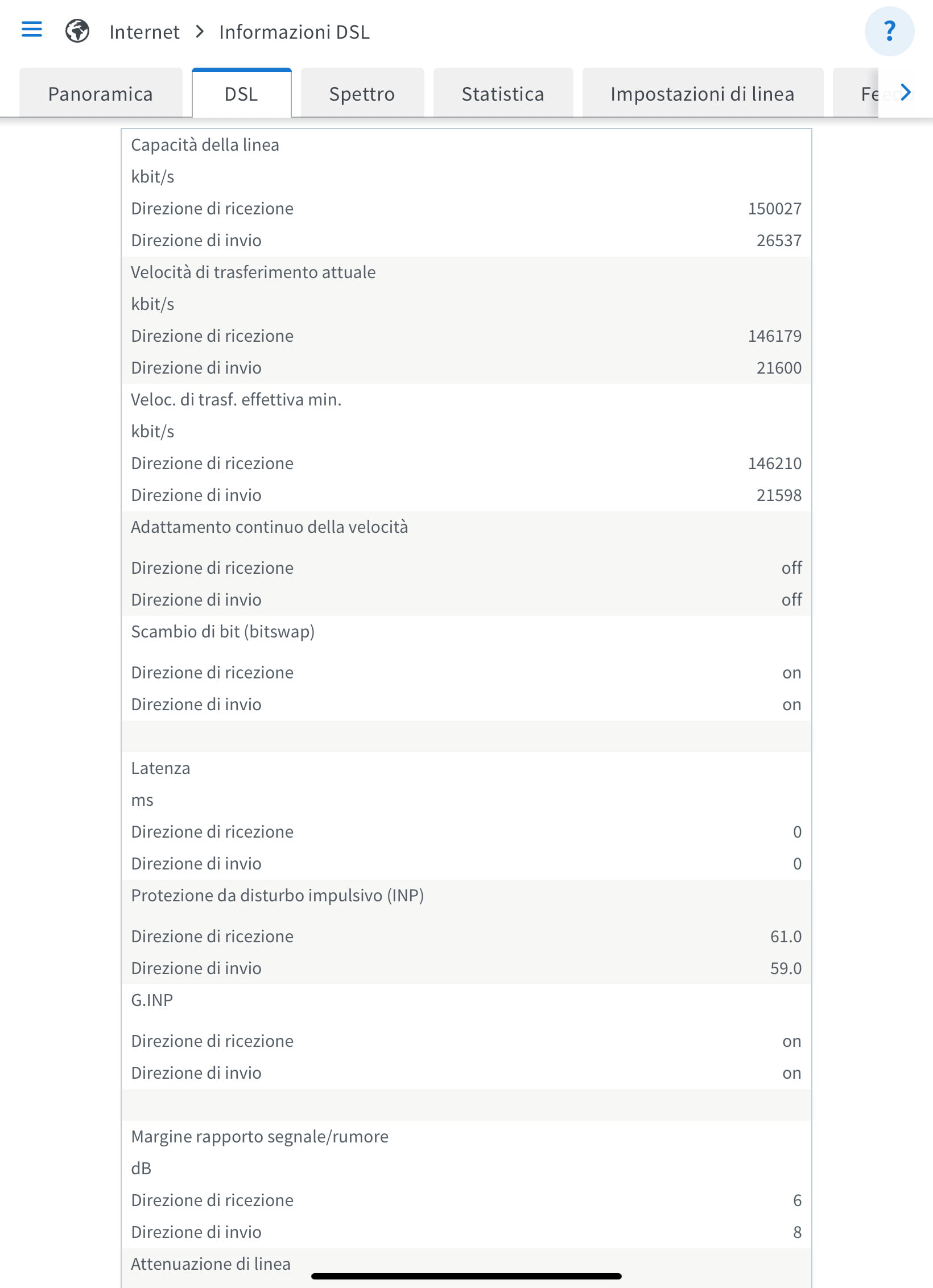The height and width of the screenshot is (1288, 933).
Task: Select the DSL tab
Action: (242, 94)
